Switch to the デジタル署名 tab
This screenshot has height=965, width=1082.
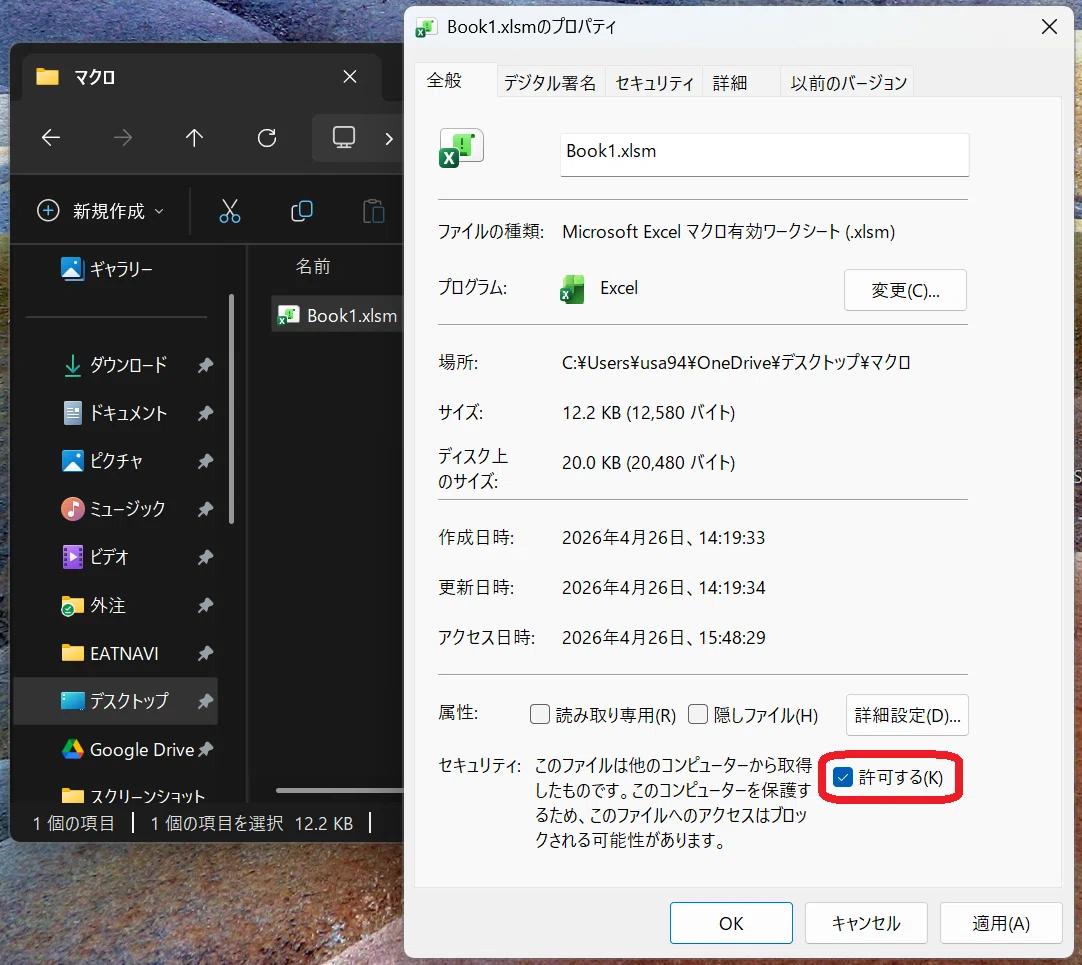coord(550,83)
